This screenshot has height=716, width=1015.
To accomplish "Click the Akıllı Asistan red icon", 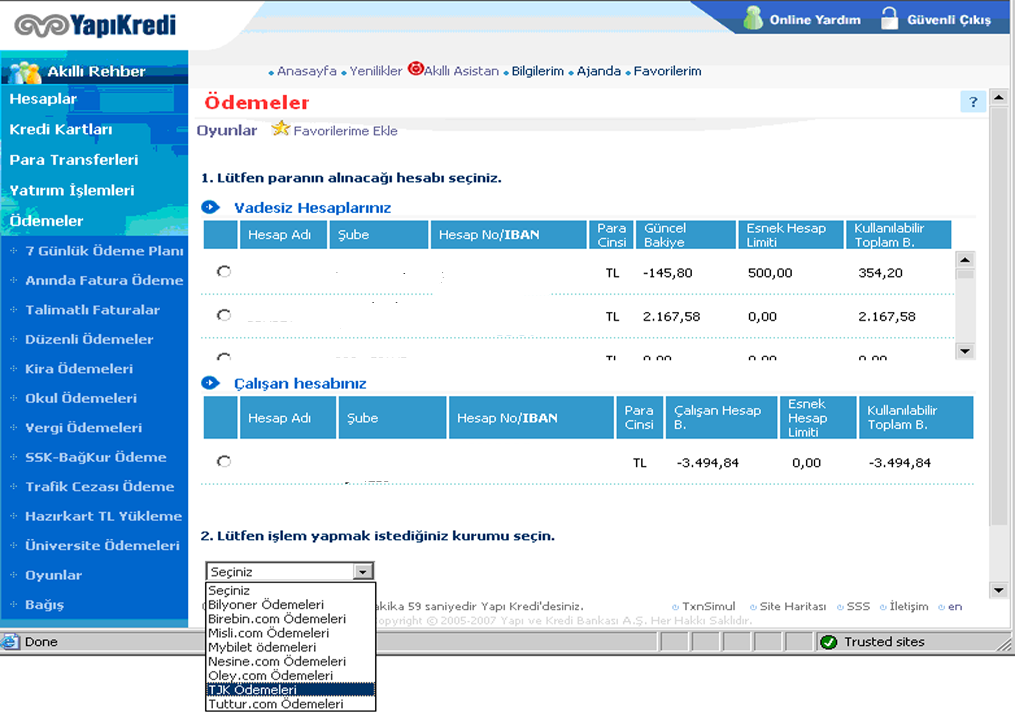I will 416,68.
